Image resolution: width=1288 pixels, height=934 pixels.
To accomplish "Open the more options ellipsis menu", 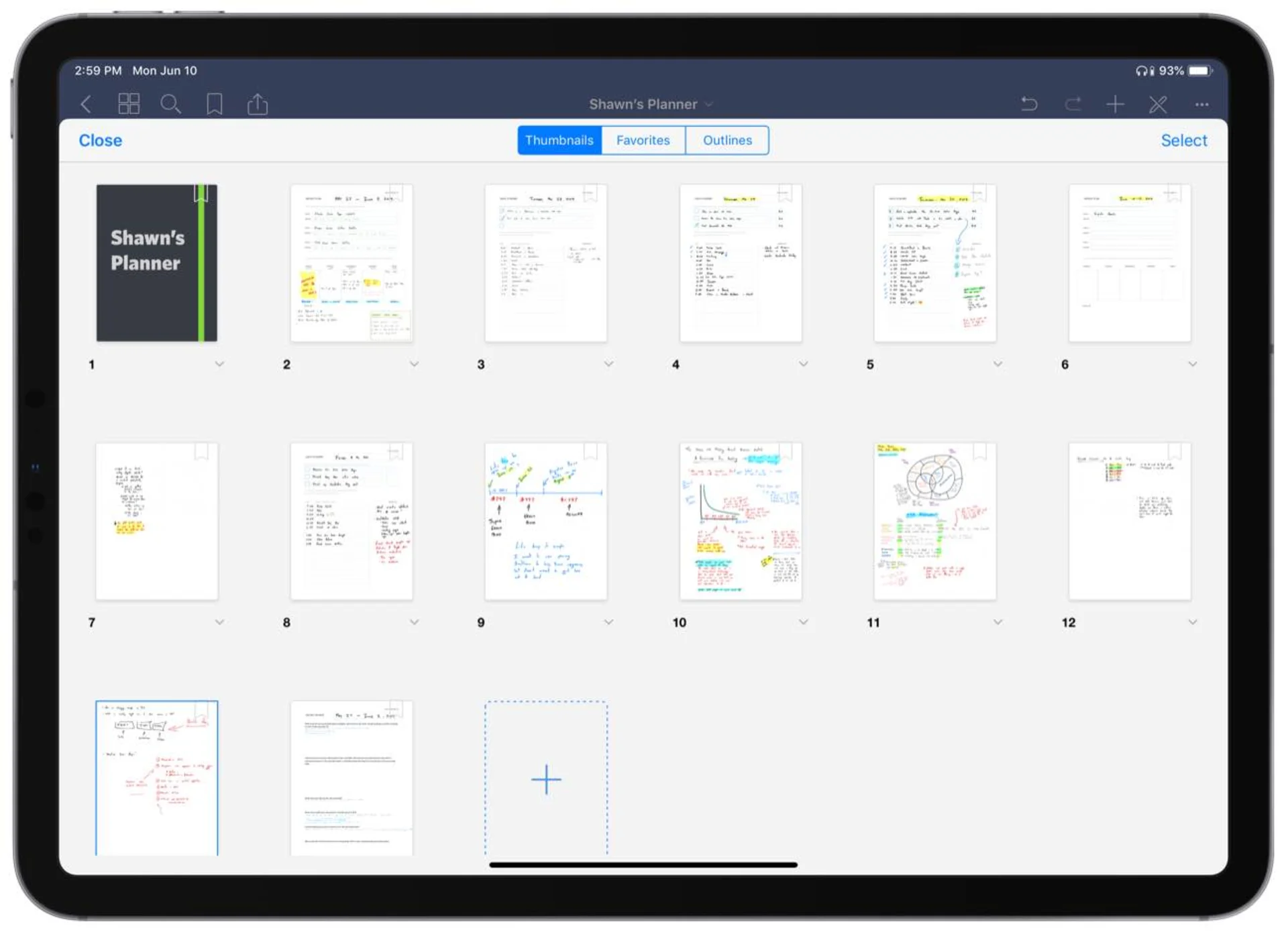I will pos(1201,104).
